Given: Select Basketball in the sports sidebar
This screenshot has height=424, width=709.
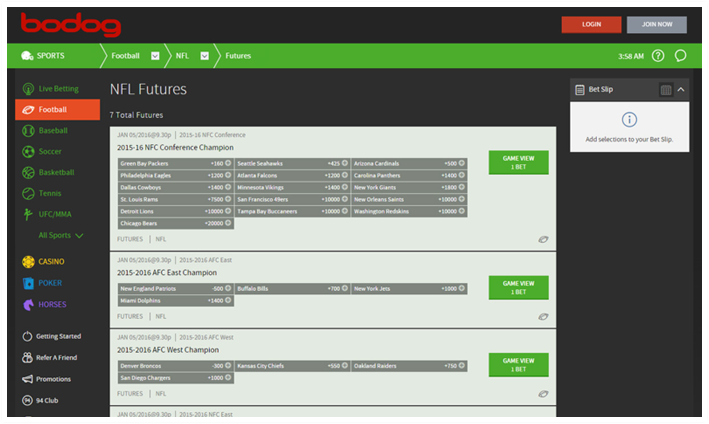Looking at the screenshot, I should 56,173.
